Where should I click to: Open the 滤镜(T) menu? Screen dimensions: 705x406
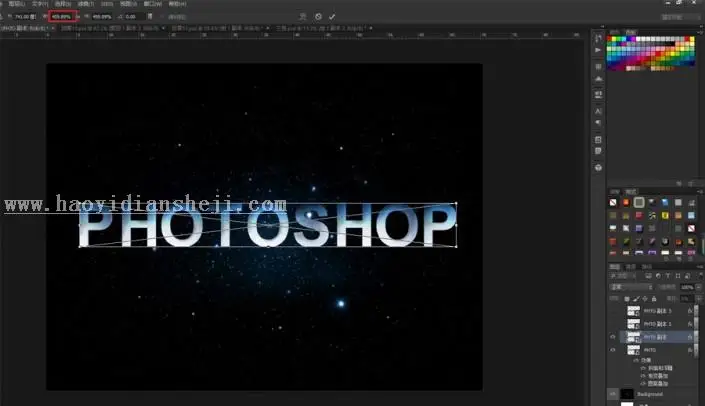tap(86, 4)
